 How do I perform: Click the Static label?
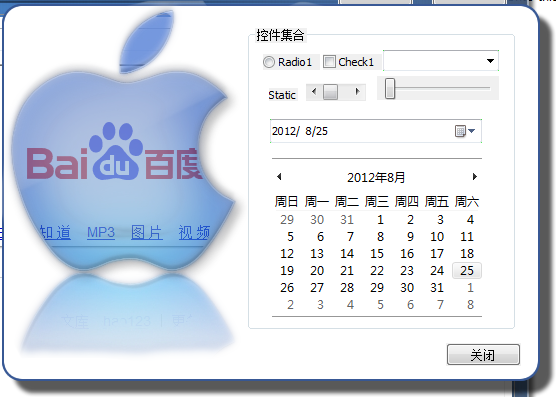click(x=282, y=95)
